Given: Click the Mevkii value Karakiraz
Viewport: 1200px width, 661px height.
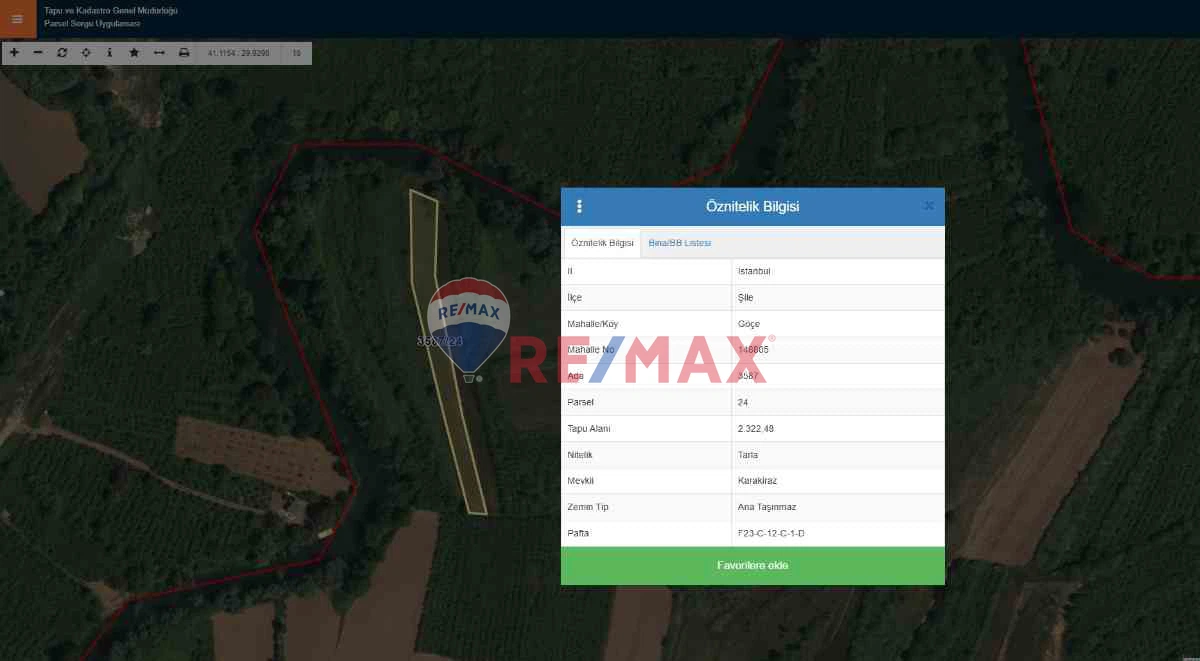Looking at the screenshot, I should point(757,480).
